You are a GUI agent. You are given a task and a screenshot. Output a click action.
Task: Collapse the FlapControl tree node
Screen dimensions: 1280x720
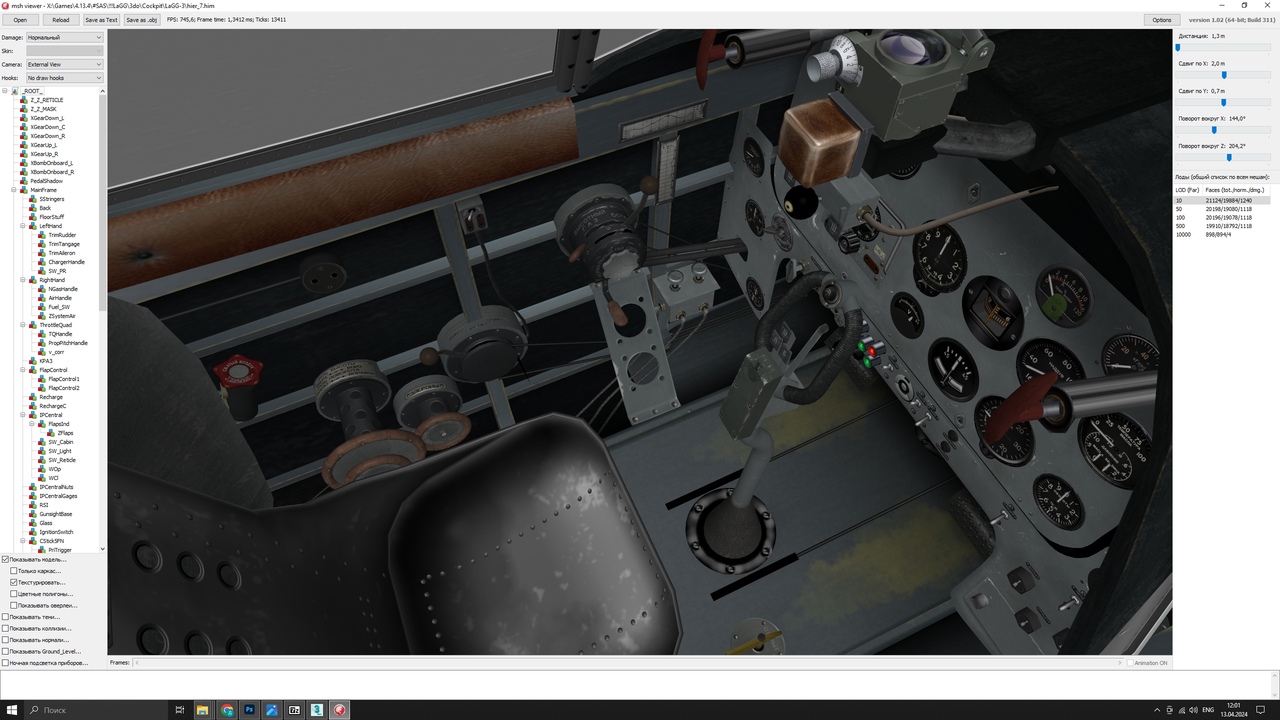tap(23, 370)
